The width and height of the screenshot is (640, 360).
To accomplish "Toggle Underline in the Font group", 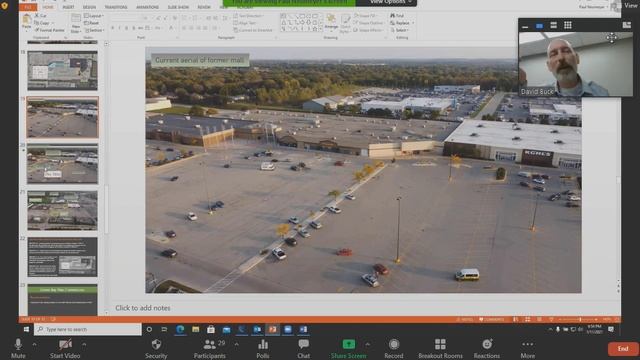I will [126, 28].
